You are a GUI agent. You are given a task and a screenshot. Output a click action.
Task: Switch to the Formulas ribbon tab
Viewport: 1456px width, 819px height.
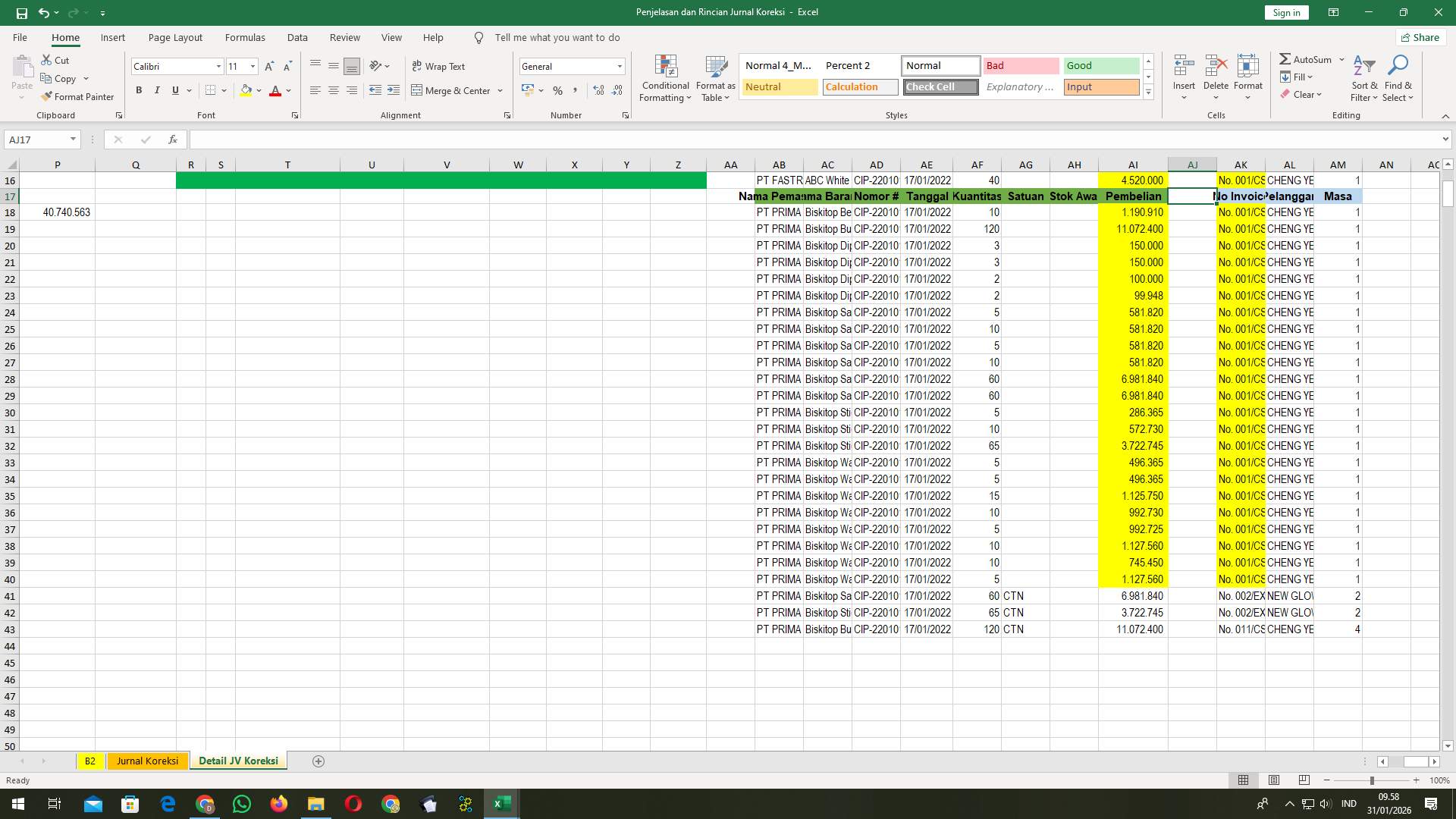(245, 37)
